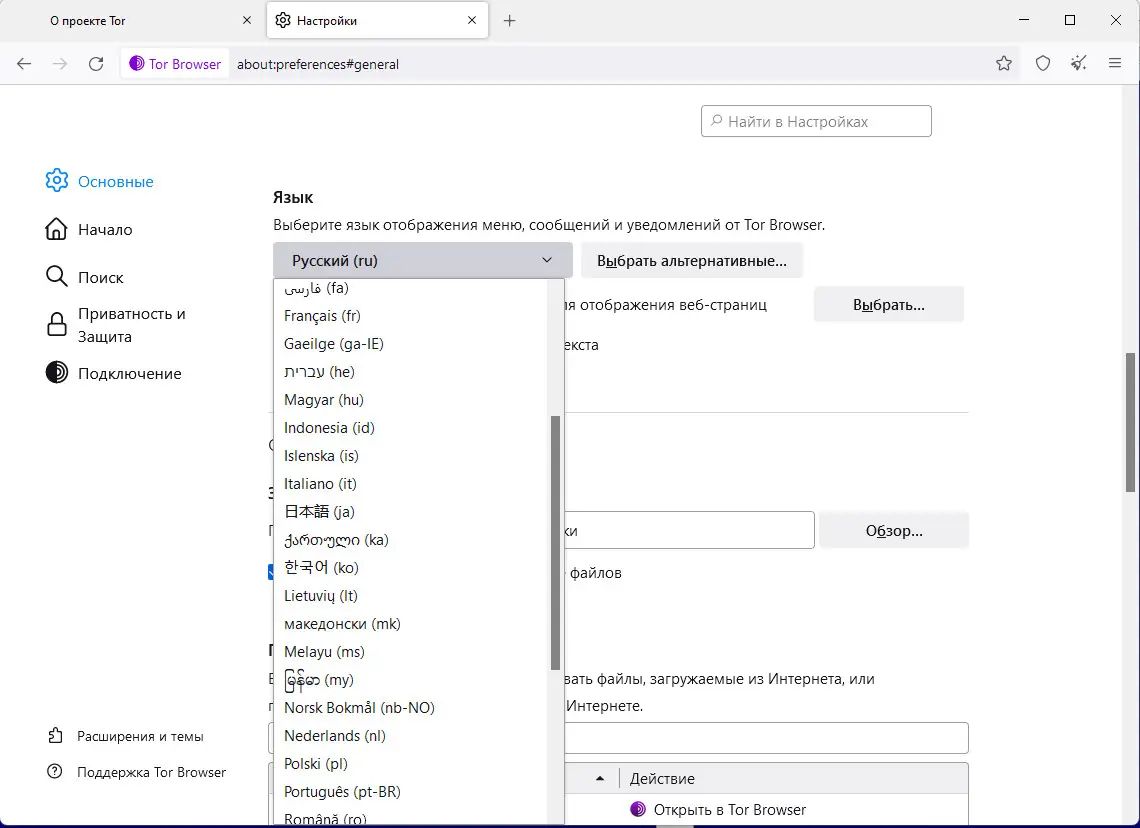
Task: Open the hamburger application menu
Action: [x=1115, y=64]
